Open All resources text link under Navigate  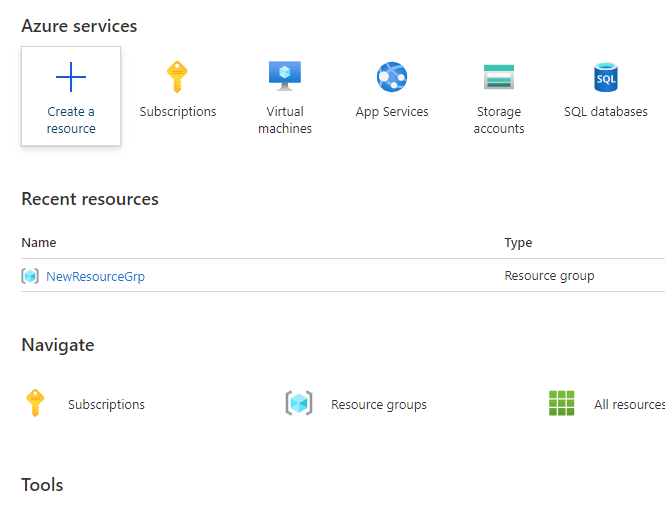(x=629, y=405)
